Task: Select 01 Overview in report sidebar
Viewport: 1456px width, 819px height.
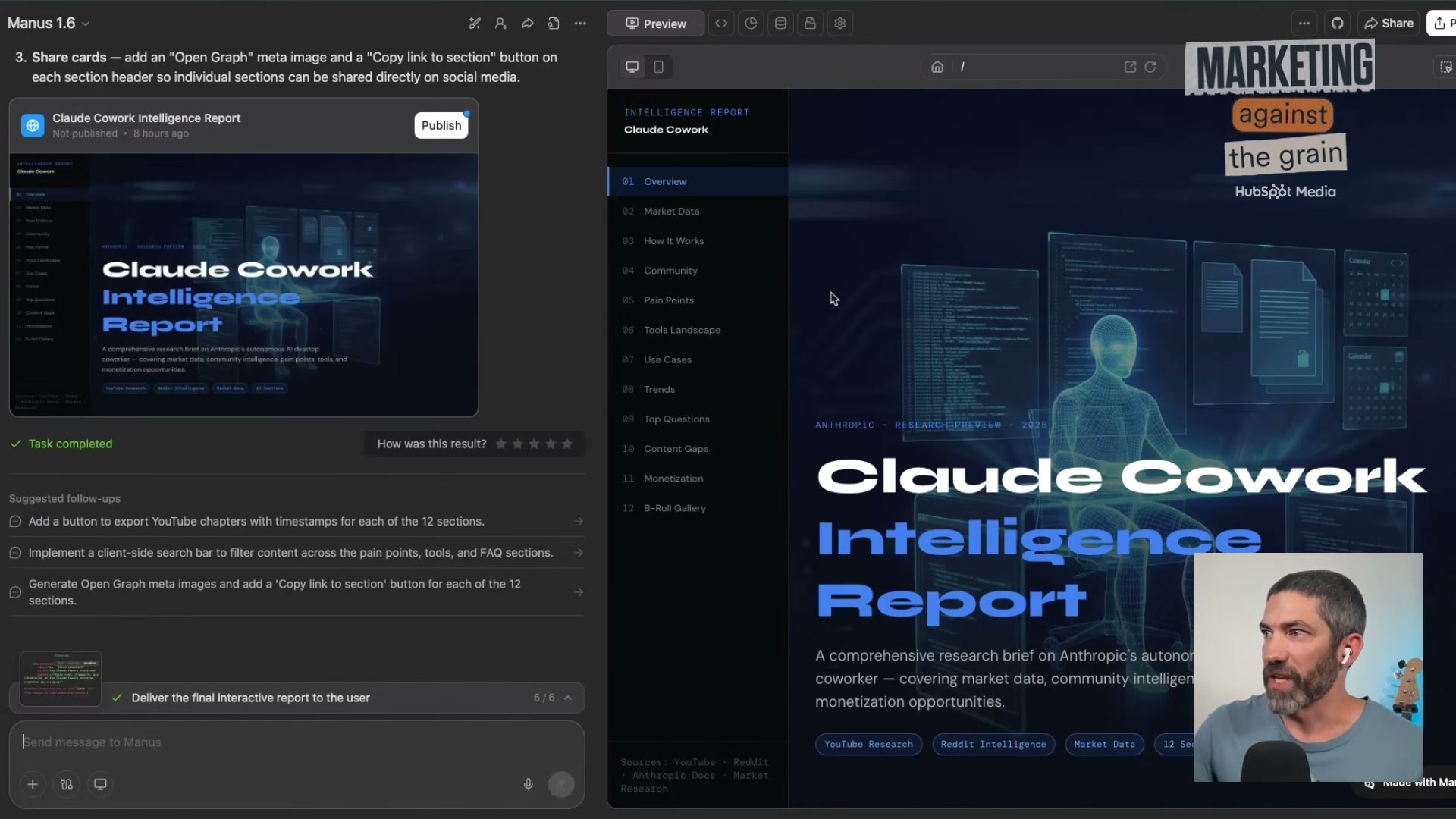Action: [698, 182]
